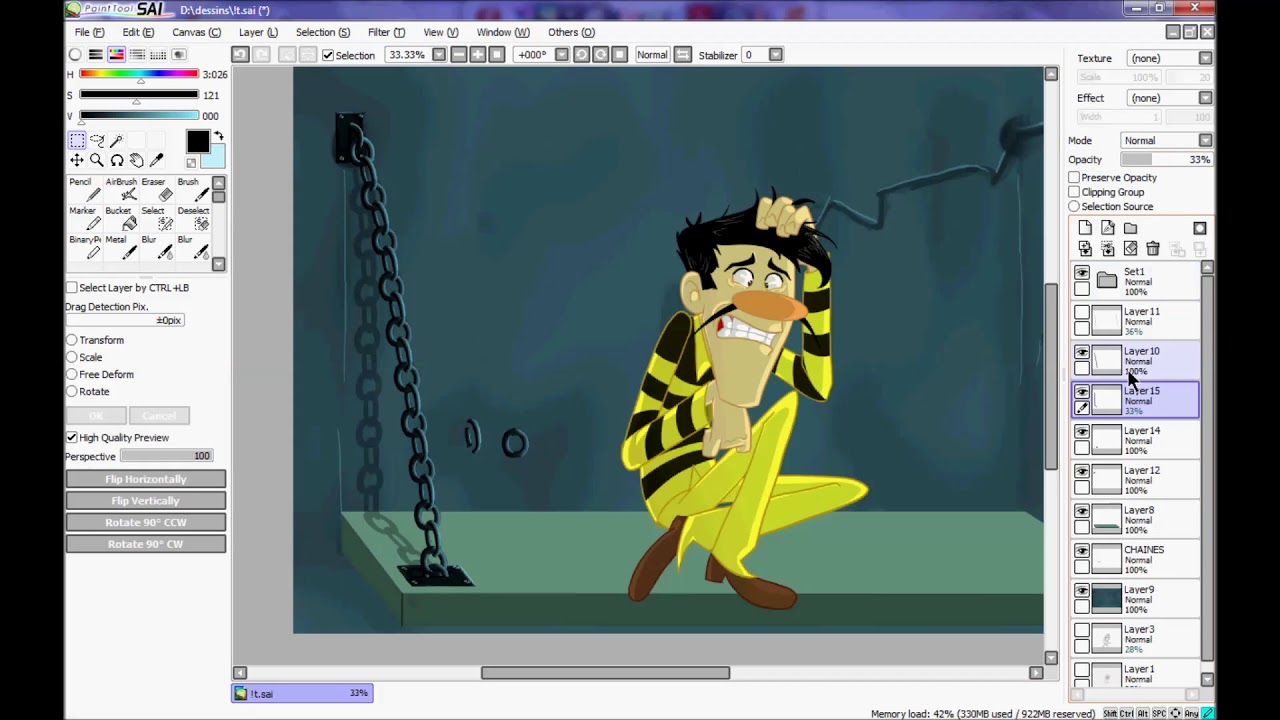Hide the Set1 layer folder
Image resolution: width=1280 pixels, height=720 pixels.
click(1082, 273)
